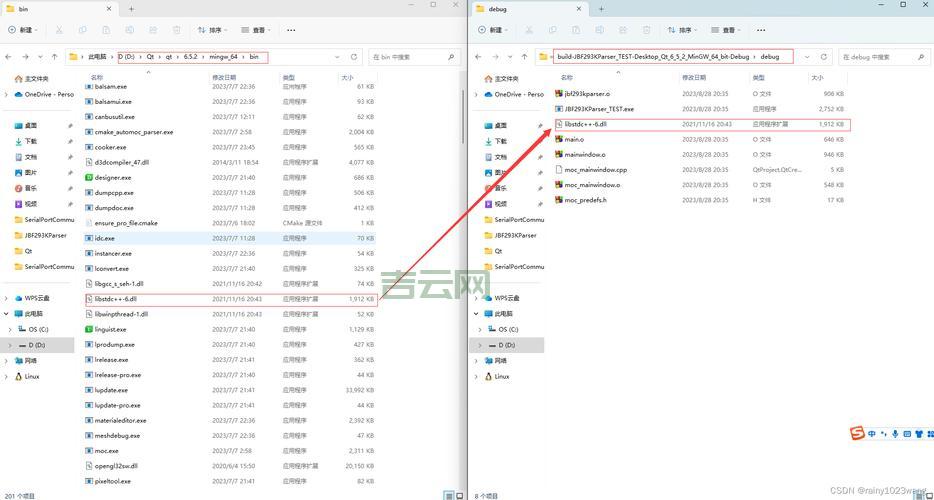Expand OS (C:) in the bin window sidebar
The image size is (934, 500).
tap(10, 330)
